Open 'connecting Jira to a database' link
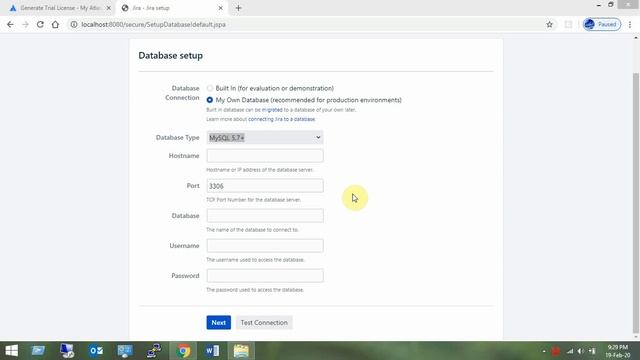 tap(282, 119)
